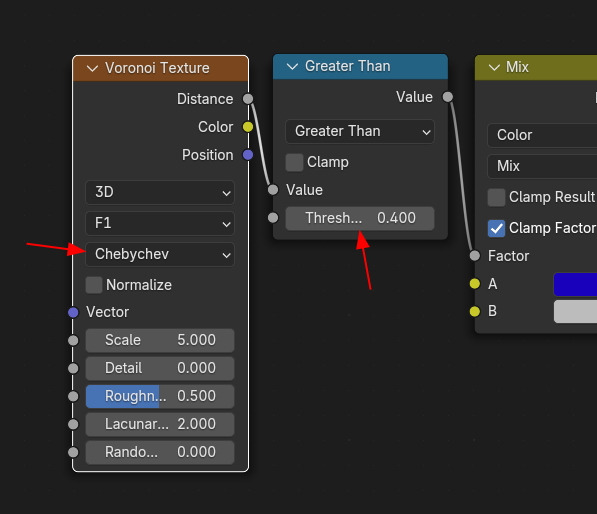Viewport: 597px width, 514px height.
Task: Click the Scale value field
Action: (160, 340)
